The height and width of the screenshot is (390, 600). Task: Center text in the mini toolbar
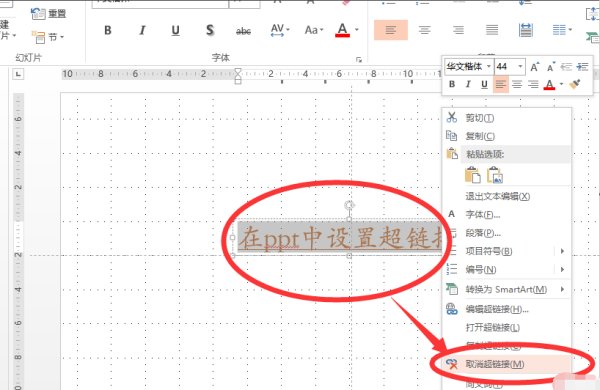[x=517, y=84]
